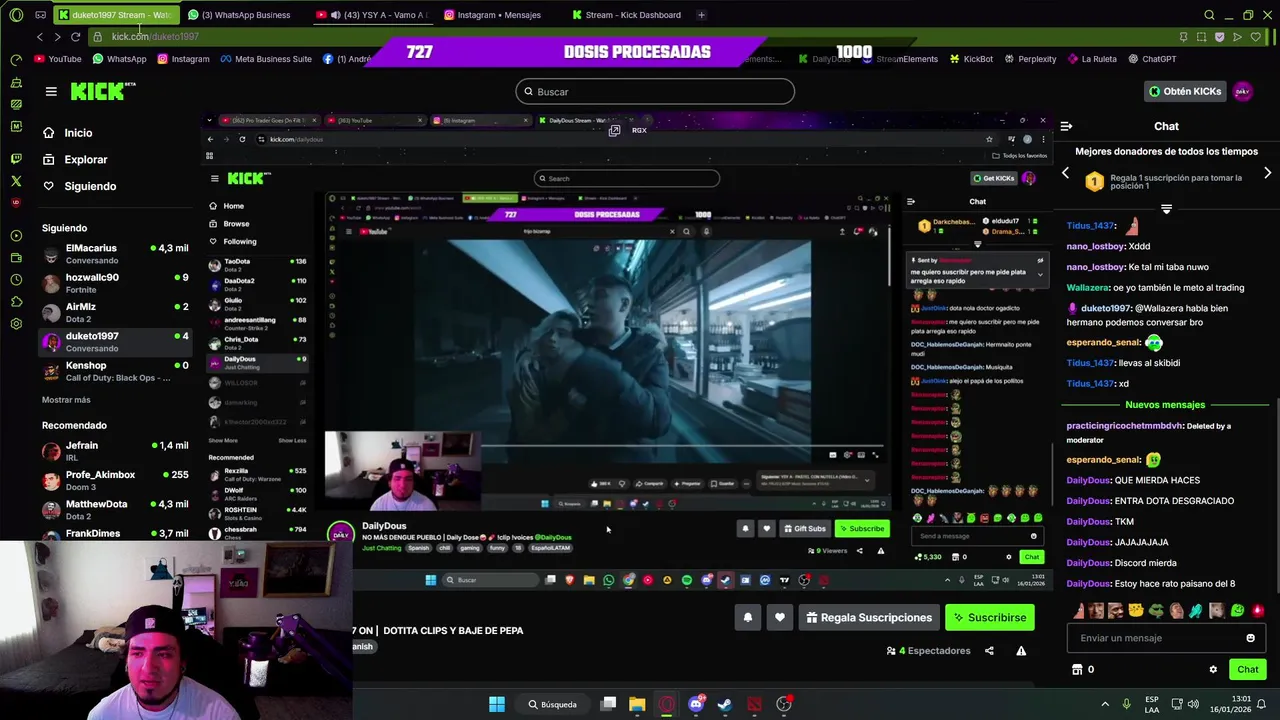Reload the page

tap(75, 37)
